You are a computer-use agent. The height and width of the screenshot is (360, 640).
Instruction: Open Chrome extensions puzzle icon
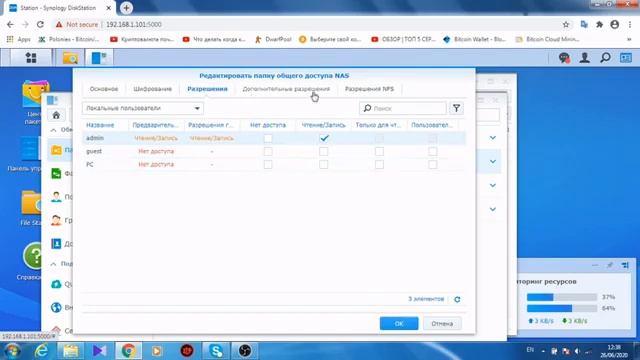click(x=600, y=24)
